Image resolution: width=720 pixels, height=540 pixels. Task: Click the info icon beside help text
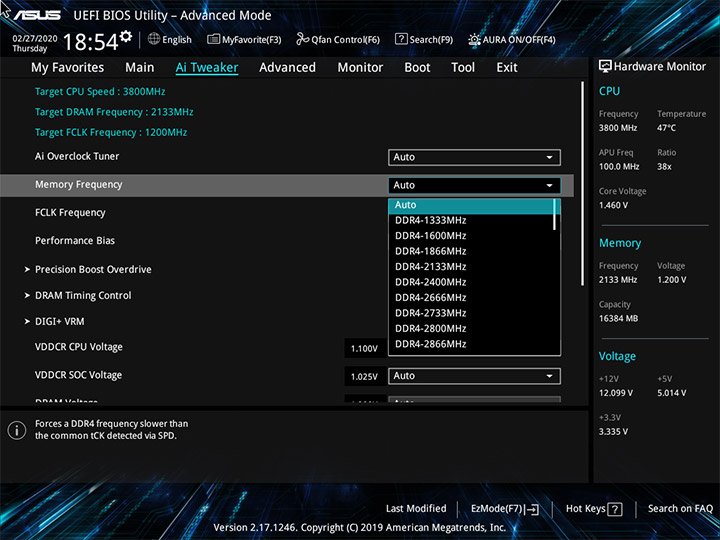coord(17,430)
